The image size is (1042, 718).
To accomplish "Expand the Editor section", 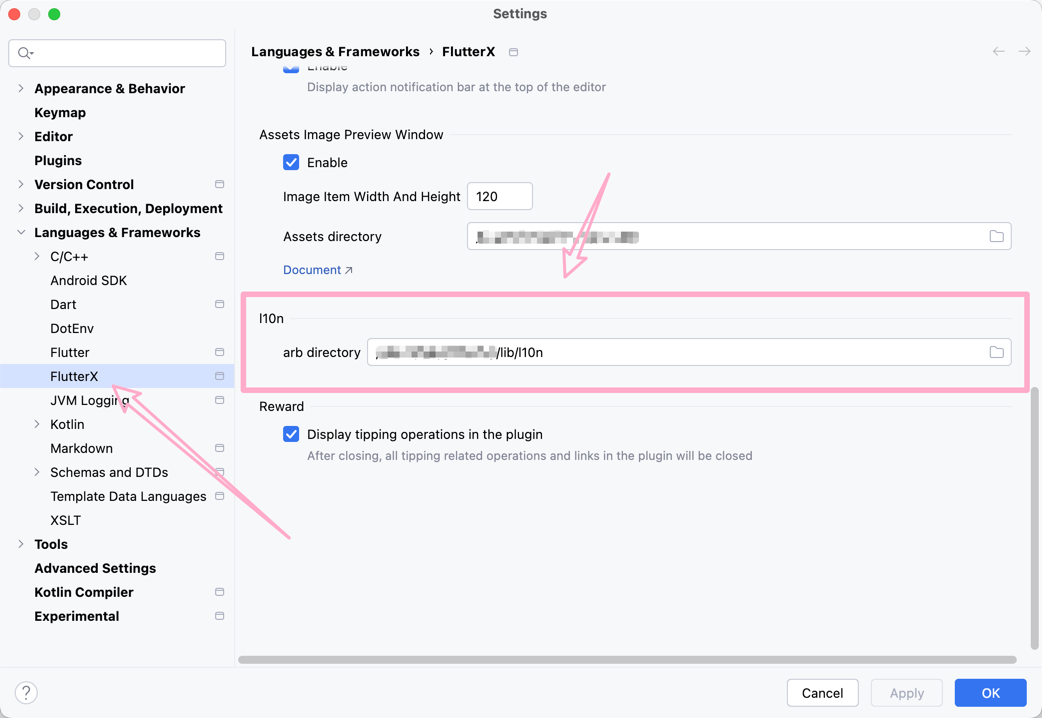I will pyautogui.click(x=21, y=136).
